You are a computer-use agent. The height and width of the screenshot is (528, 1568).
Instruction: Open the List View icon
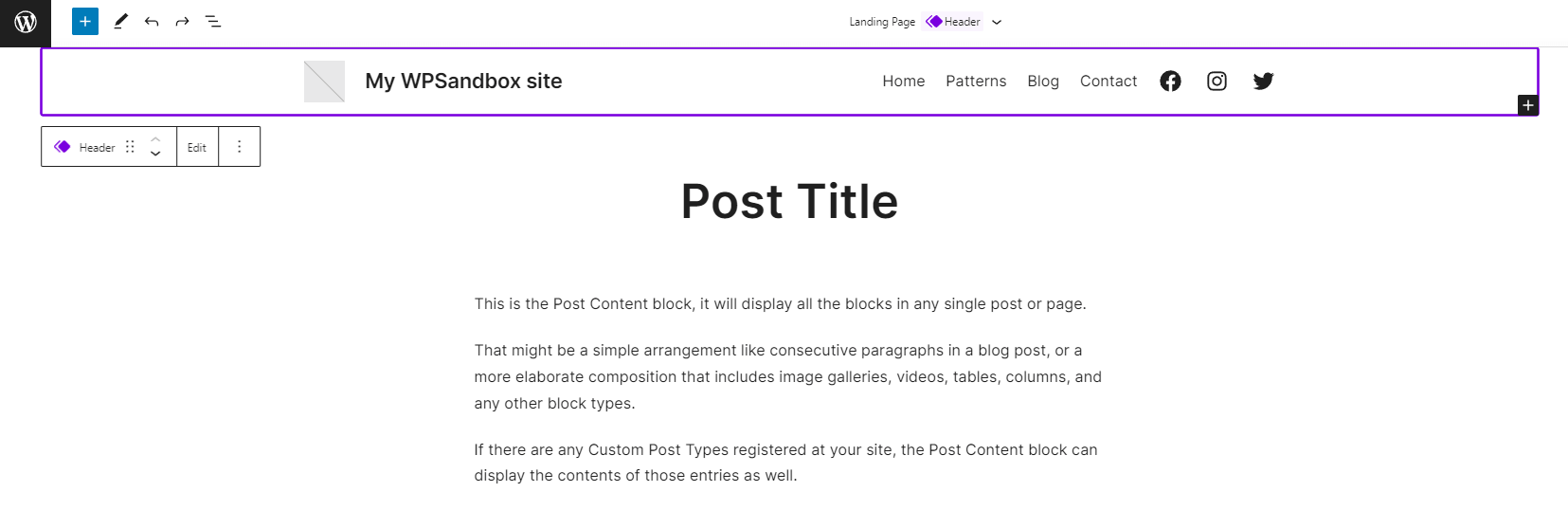pos(213,21)
